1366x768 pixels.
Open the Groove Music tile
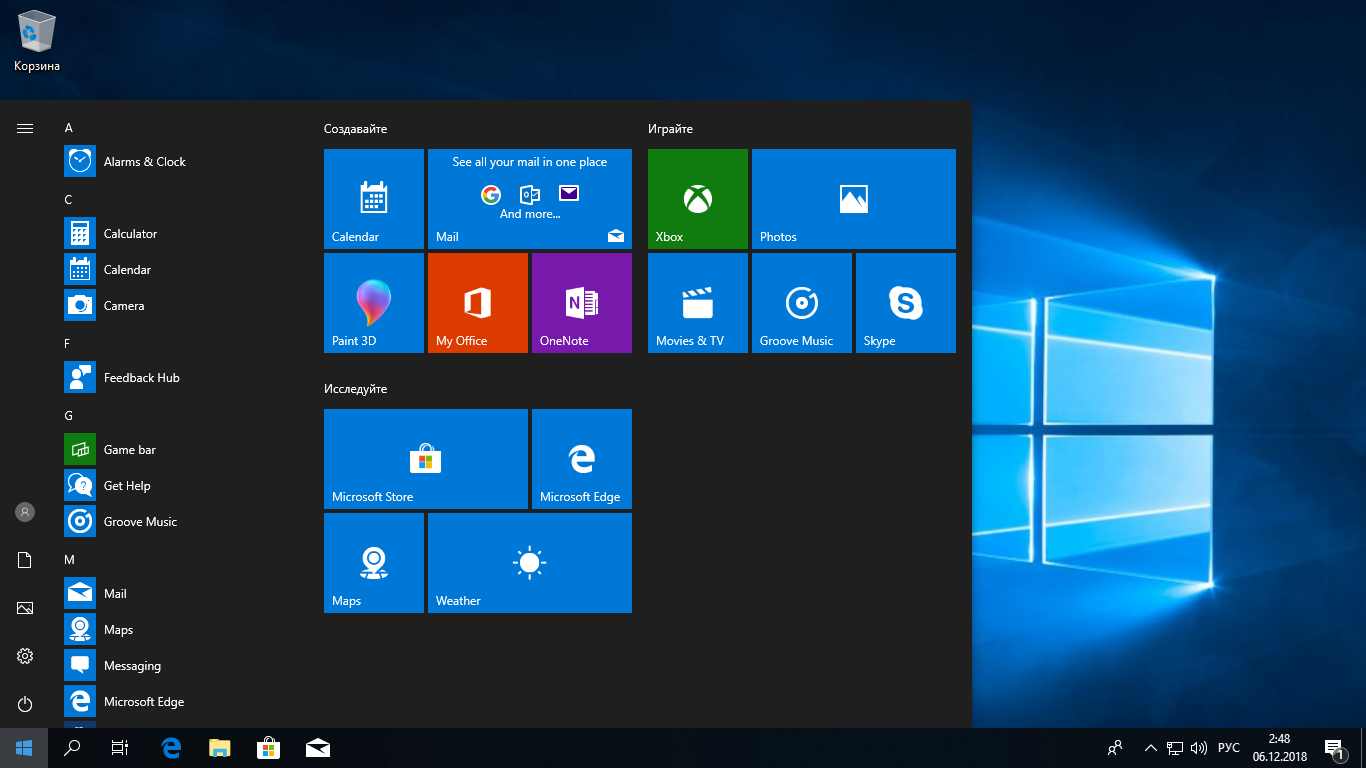pos(802,303)
